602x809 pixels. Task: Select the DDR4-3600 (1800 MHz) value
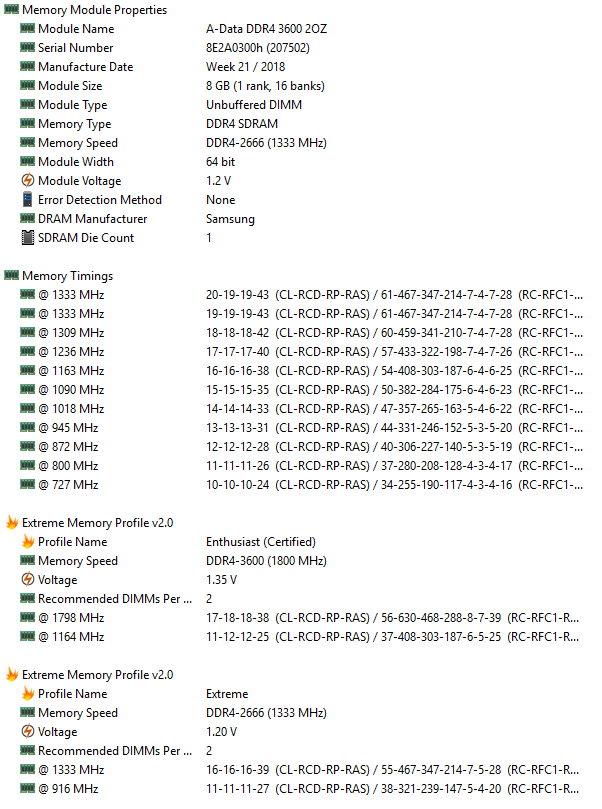coord(266,561)
